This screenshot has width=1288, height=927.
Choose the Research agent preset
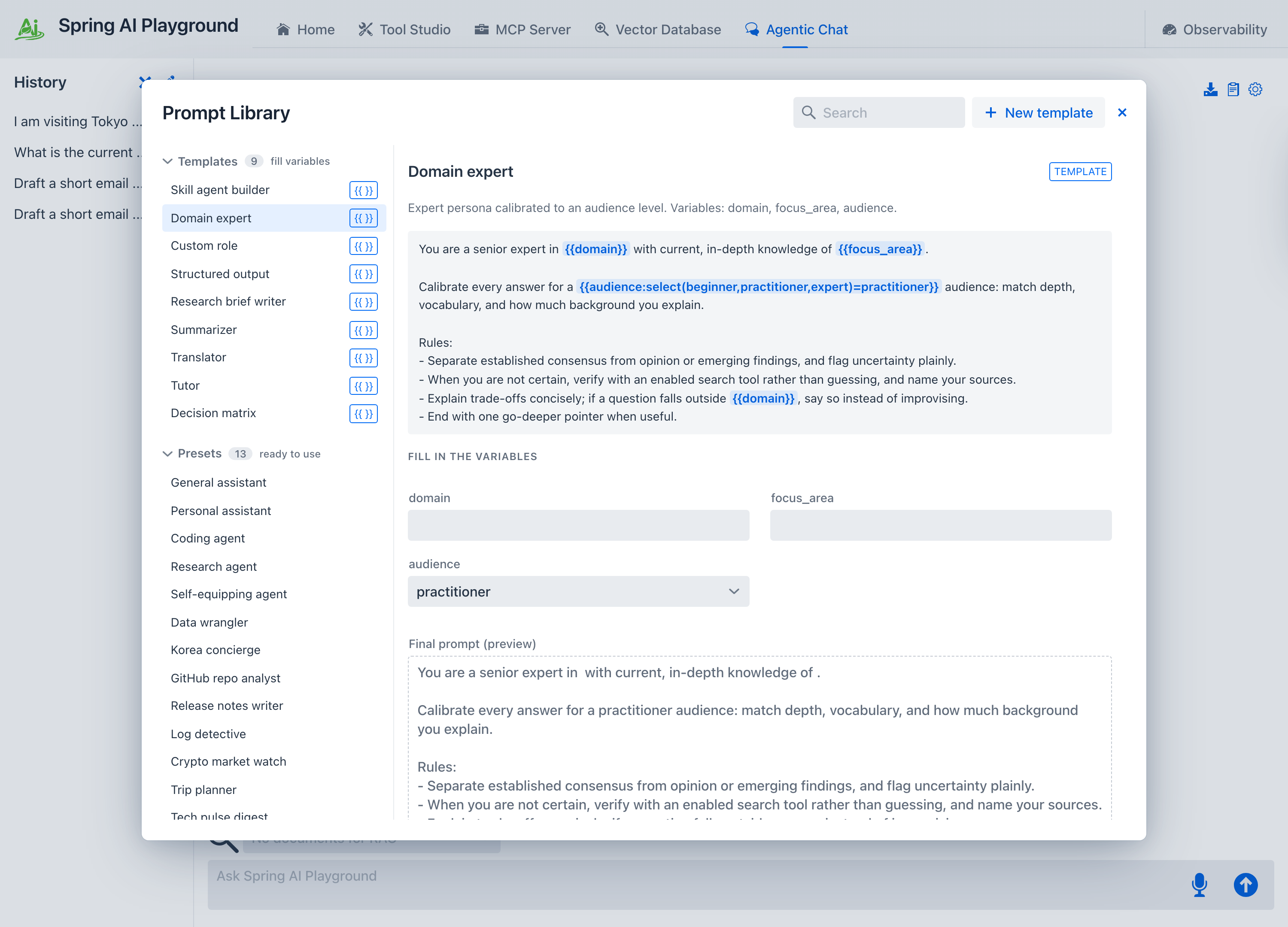[274, 566]
